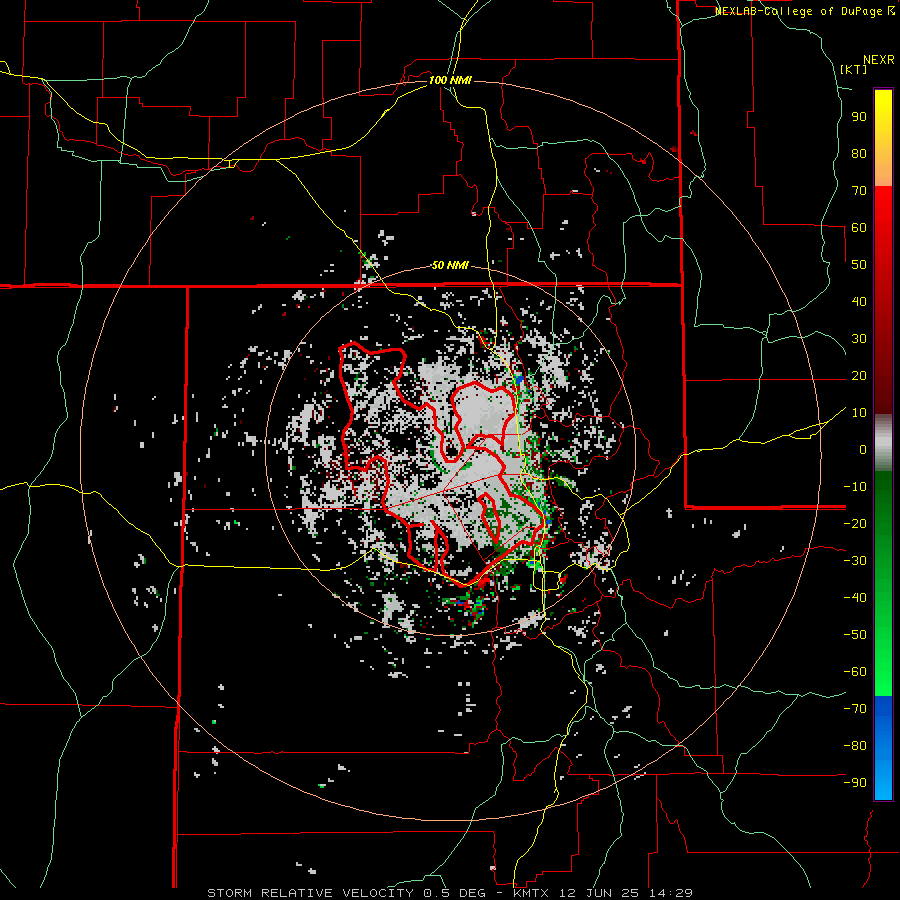Click the "-10" scale value
Viewport: 900px width, 900px height.
[x=855, y=487]
